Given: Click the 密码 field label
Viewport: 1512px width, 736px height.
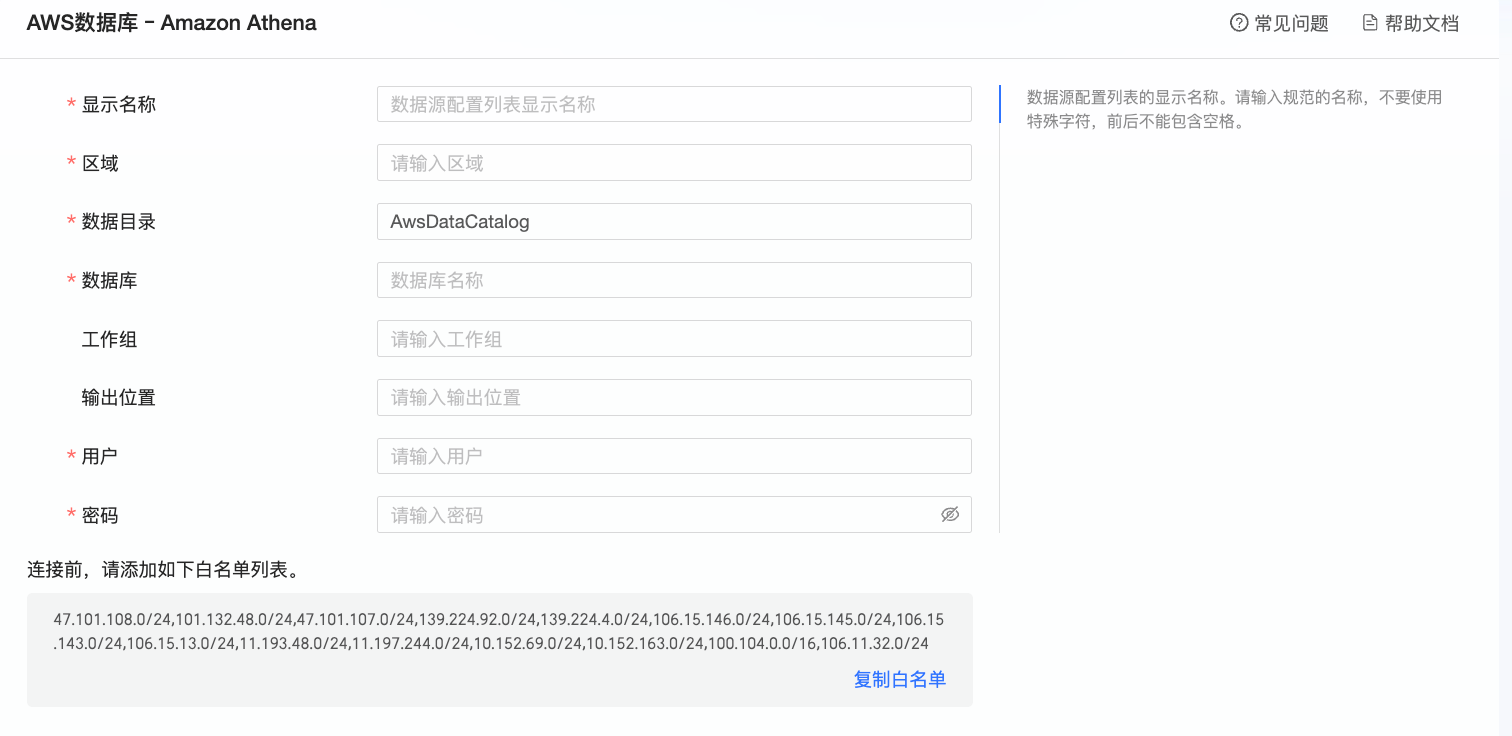Looking at the screenshot, I should pos(100,515).
